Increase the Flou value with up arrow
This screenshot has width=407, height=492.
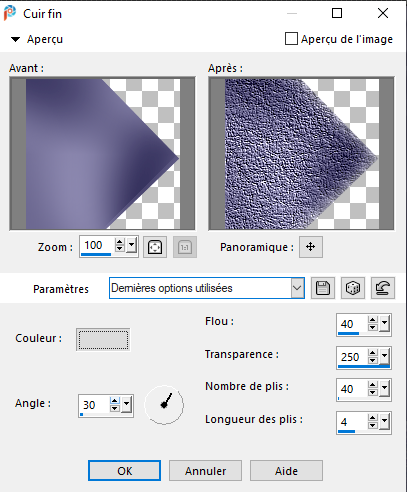(x=373, y=320)
